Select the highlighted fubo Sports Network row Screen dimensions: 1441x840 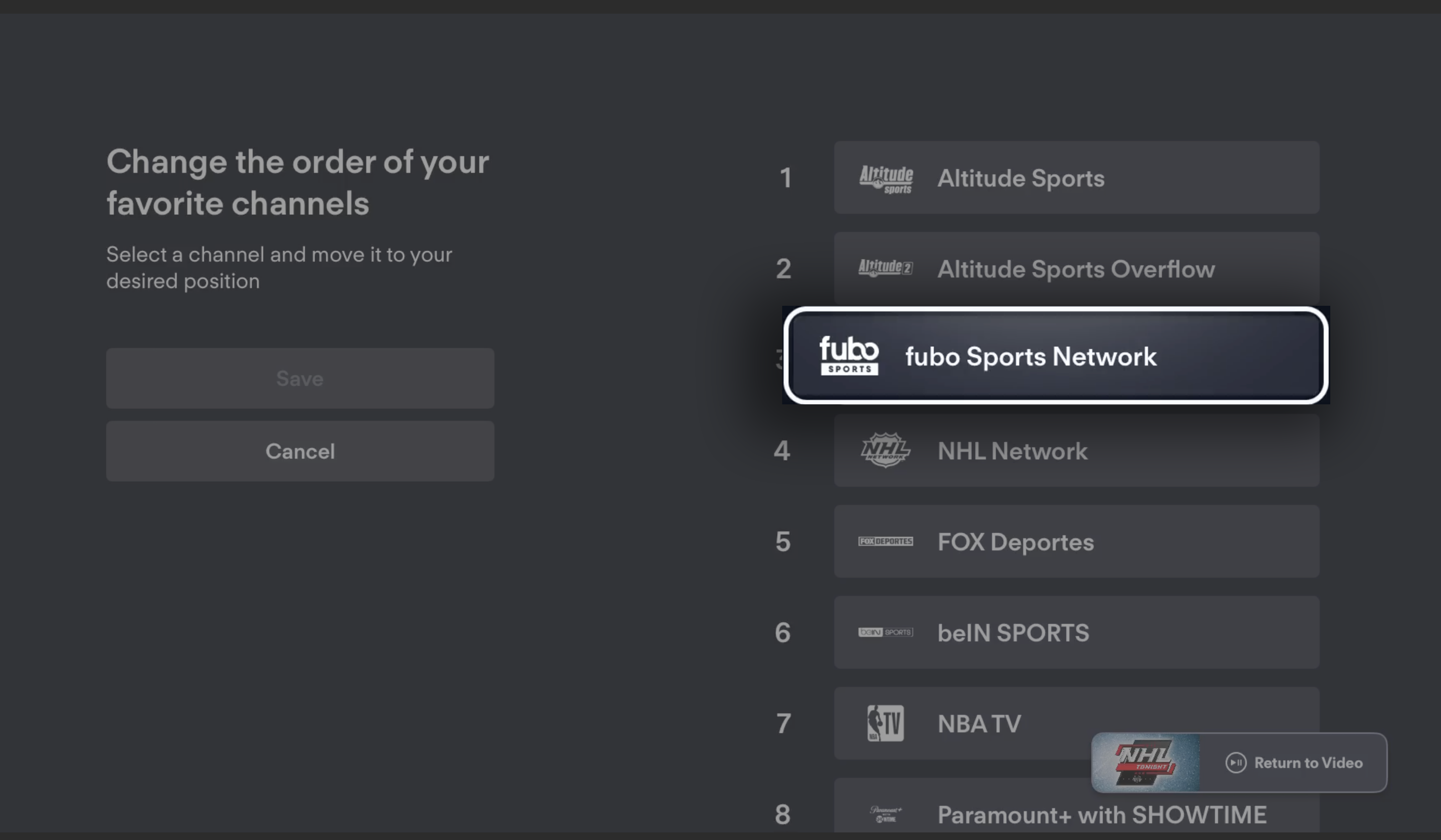[x=1056, y=355]
